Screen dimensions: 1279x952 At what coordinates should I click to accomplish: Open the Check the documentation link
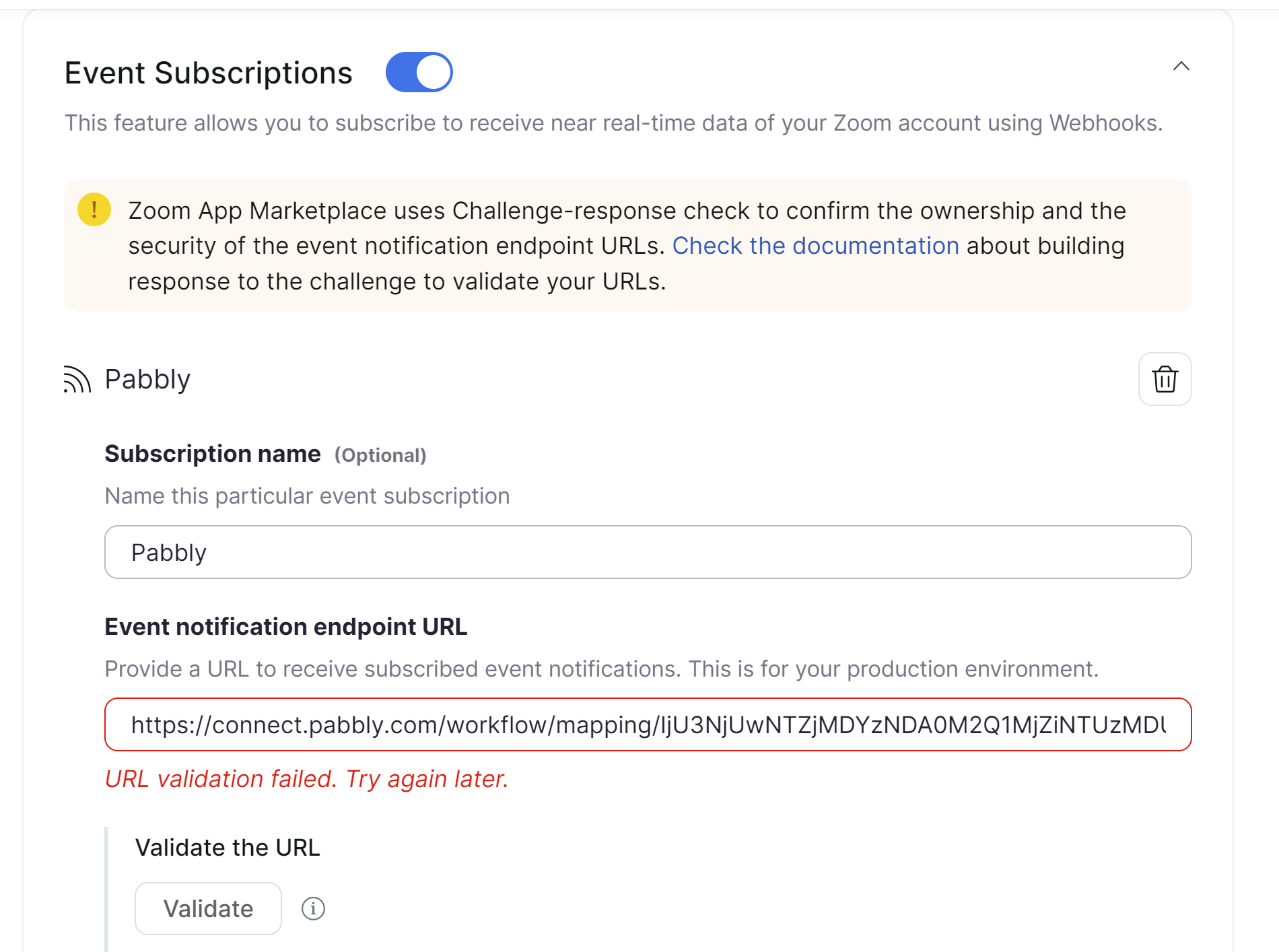[x=815, y=246]
